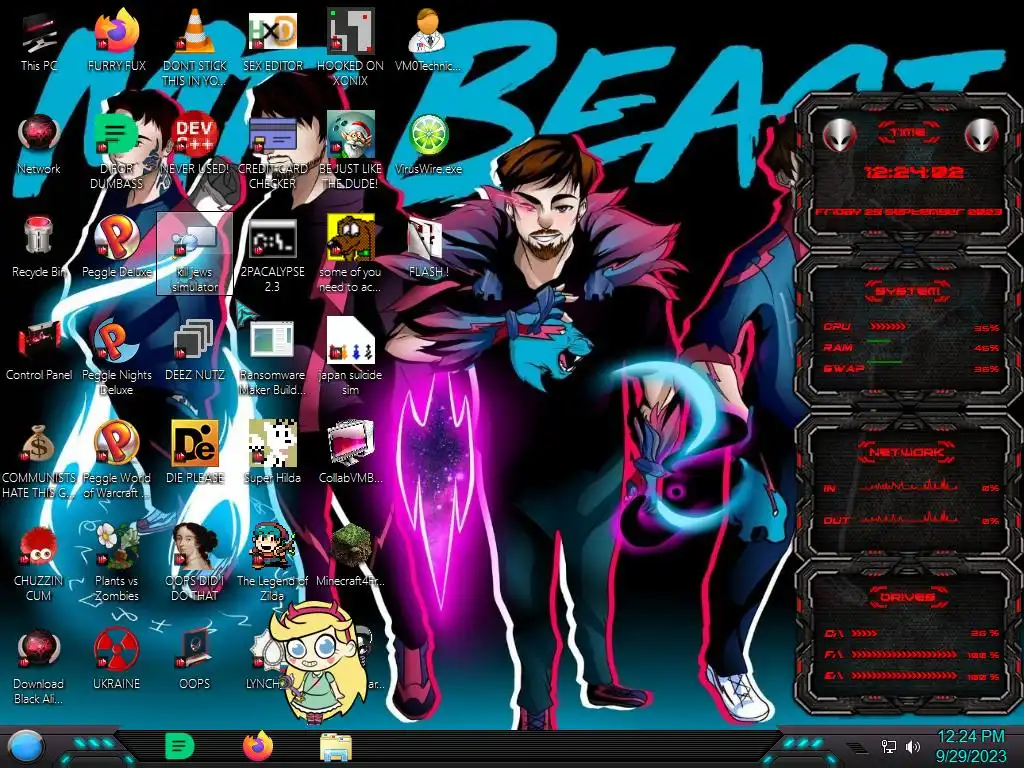Open the money bag COMMUNISTS HATE THIS G... icon
This screenshot has height=768, width=1024.
coord(39,460)
